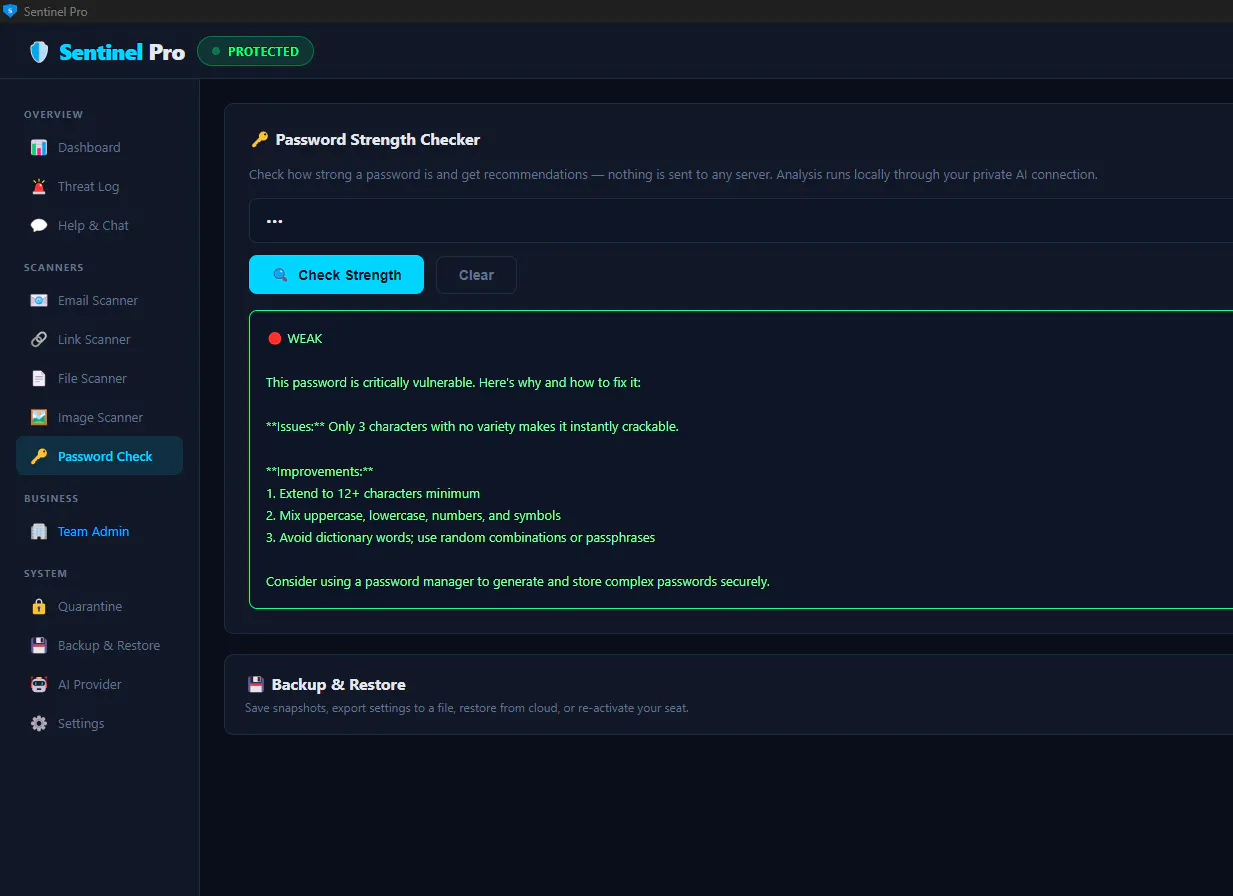This screenshot has height=896, width=1233.
Task: Click 'Avoid dictionary words' recommendation line
Action: (461, 538)
